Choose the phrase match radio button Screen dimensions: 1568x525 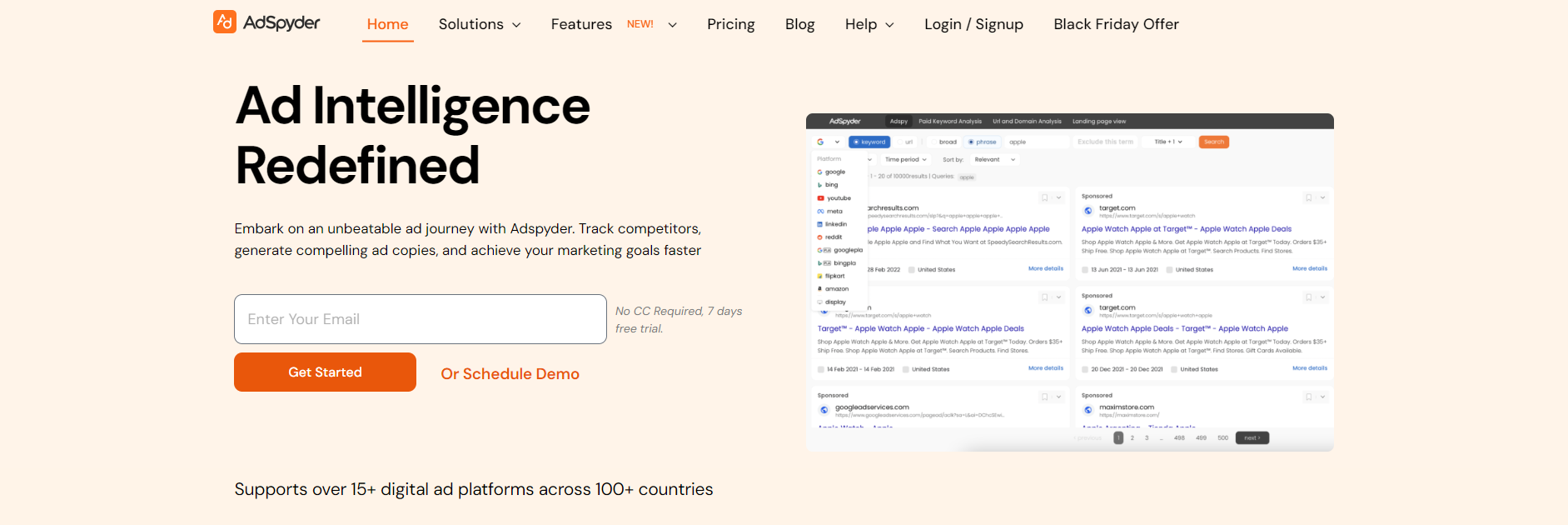point(983,142)
